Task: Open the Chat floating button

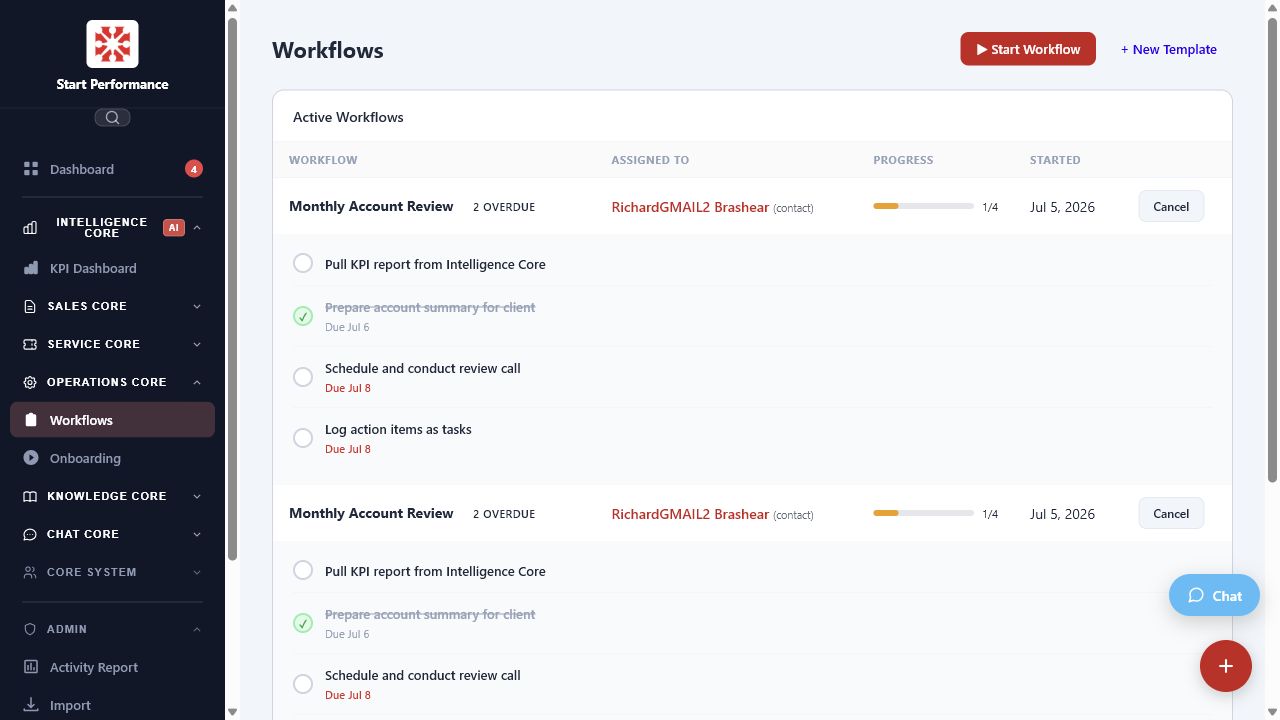Action: [x=1214, y=595]
